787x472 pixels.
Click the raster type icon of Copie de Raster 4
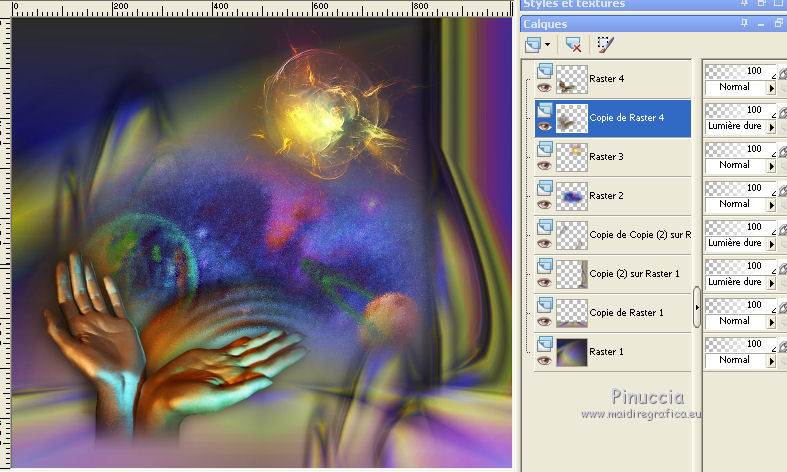545,110
